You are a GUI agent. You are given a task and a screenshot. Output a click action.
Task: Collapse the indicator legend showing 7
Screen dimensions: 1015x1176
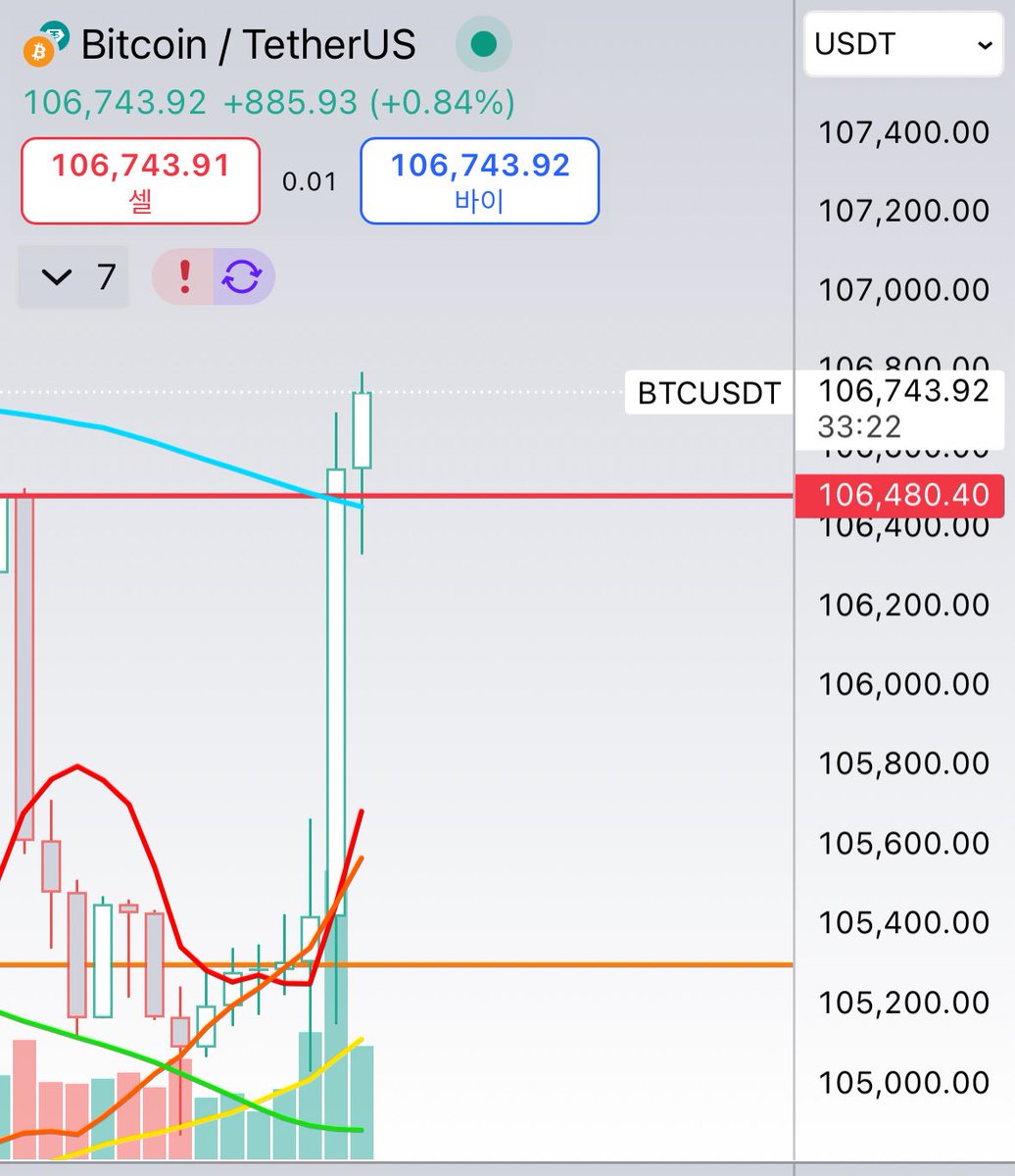point(73,277)
